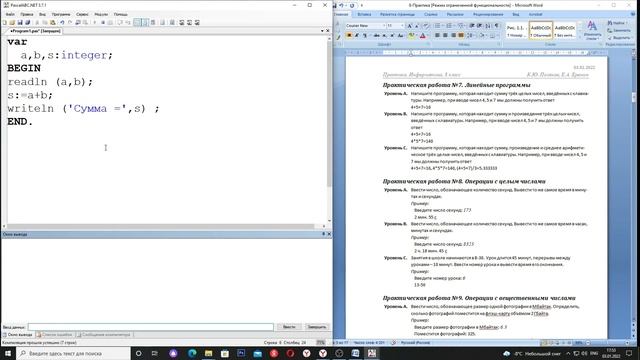Viewport: 640px width, 360px height.
Task: Click the Shrink Font icon in Word
Action: [x=416, y=26]
